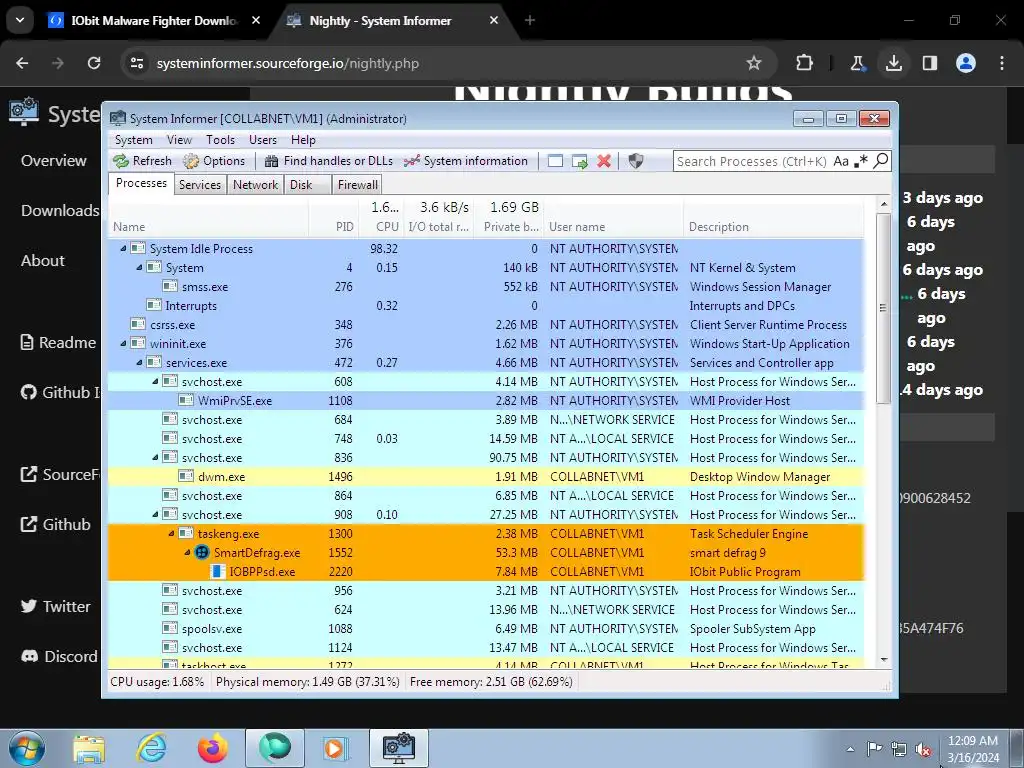This screenshot has height=768, width=1024.
Task: Select the Processes tab
Action: [141, 184]
